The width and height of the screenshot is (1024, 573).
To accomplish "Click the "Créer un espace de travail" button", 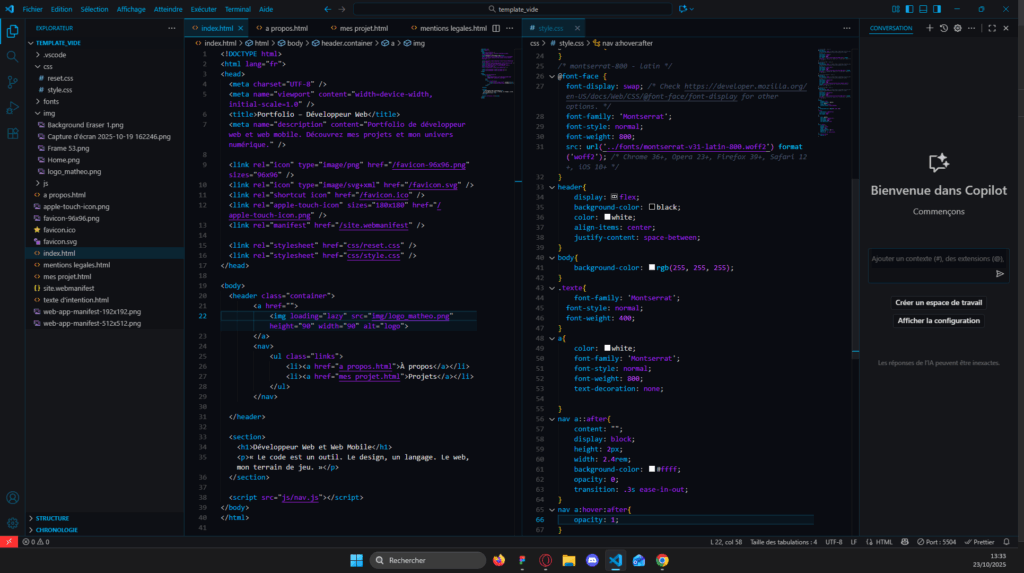I will pos(938,302).
